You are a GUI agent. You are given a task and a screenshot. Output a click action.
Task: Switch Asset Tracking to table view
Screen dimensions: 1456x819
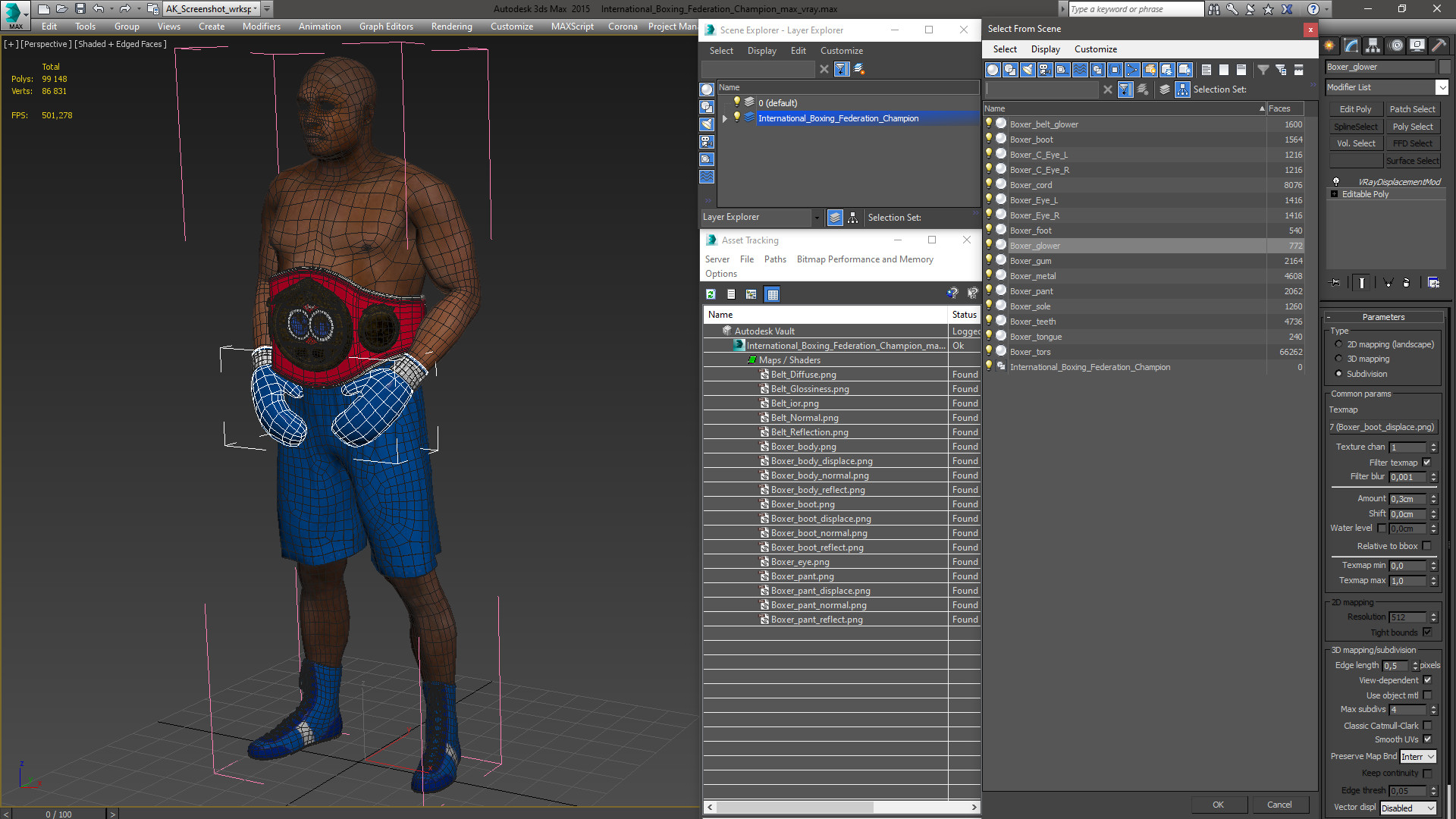(773, 294)
